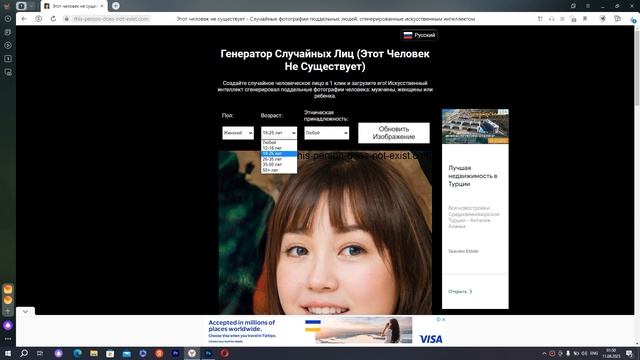The image size is (640, 360).
Task: Collapse bottom ad with chevron tab
Action: coord(25,311)
